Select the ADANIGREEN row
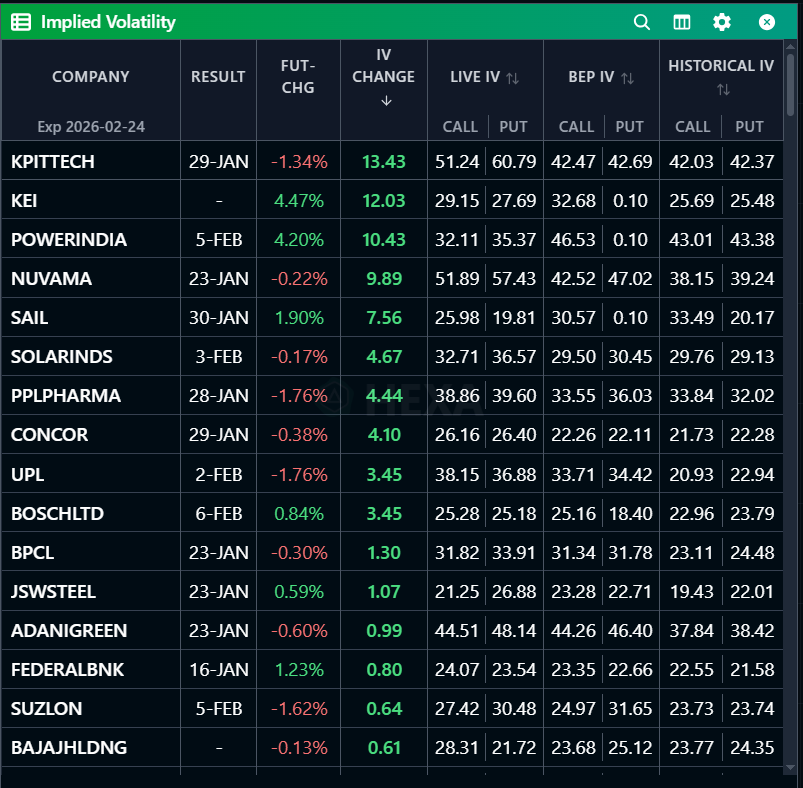 (392, 630)
